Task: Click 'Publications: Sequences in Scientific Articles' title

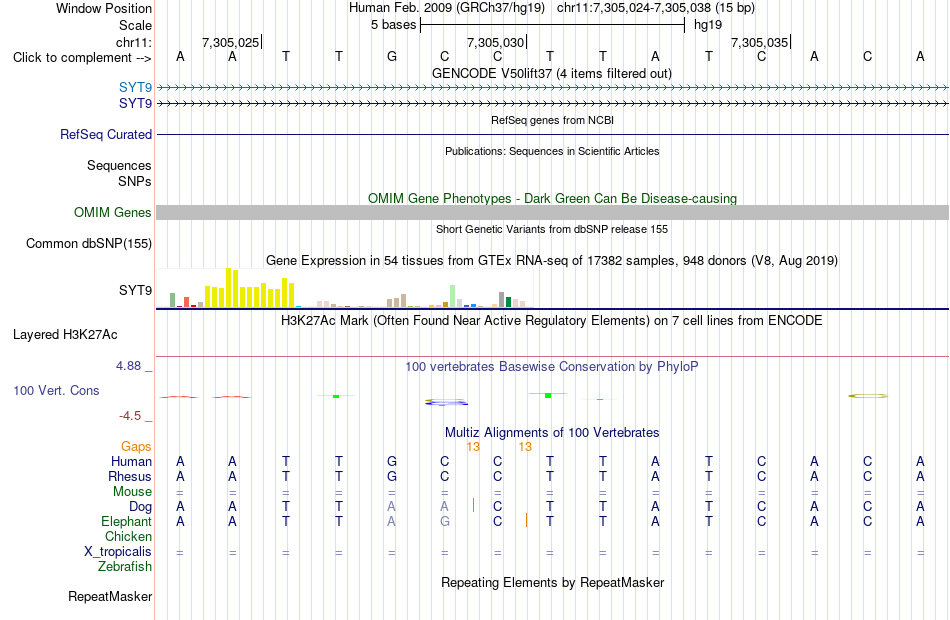Action: (552, 151)
